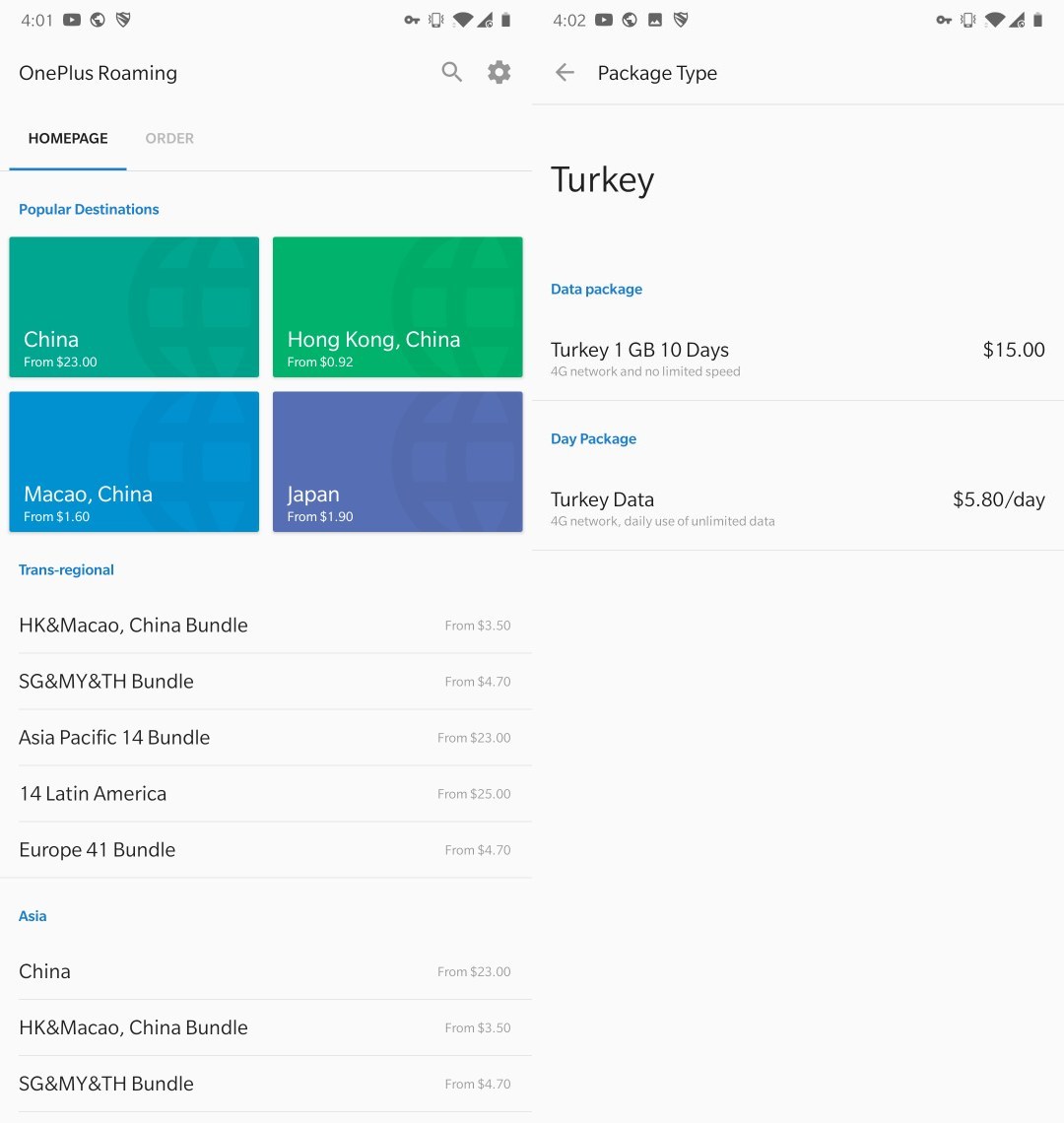Screen dimensions: 1064x1123
Task: Open the Asia Pacific 14 Bundle
Action: [266, 737]
